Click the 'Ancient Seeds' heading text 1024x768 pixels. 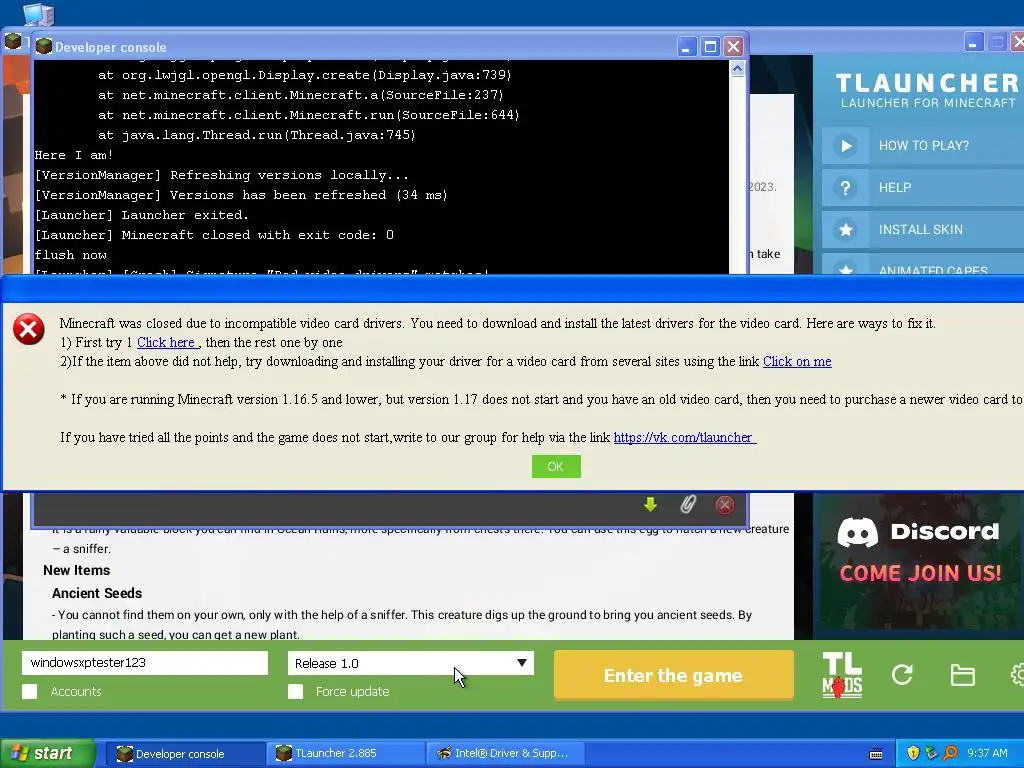(x=97, y=593)
